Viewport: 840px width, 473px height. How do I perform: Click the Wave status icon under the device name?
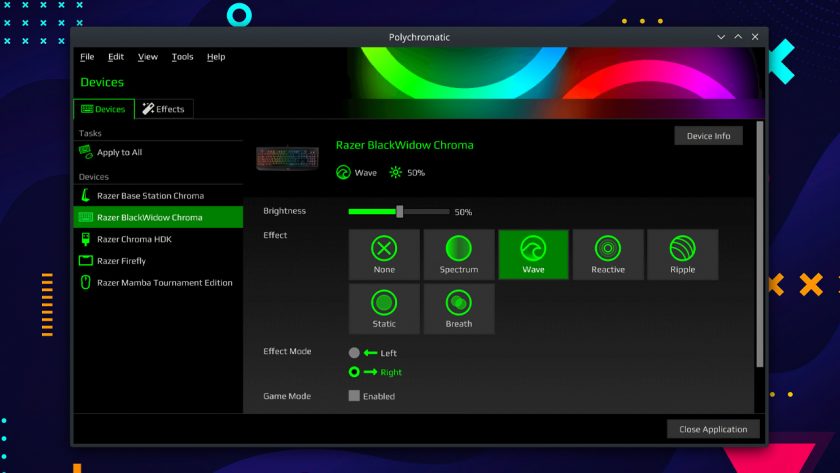pyautogui.click(x=343, y=172)
